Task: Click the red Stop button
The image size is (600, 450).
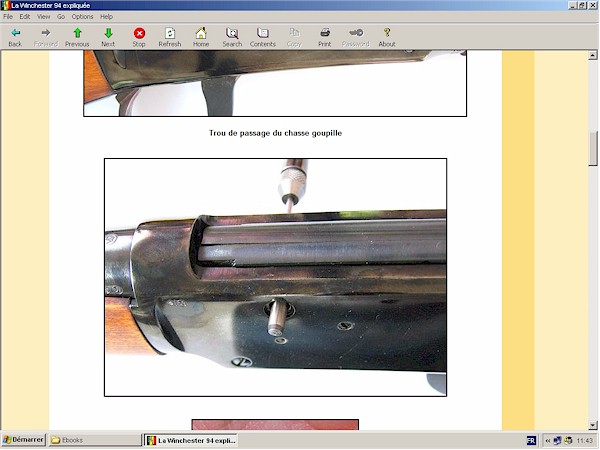Action: 139,37
